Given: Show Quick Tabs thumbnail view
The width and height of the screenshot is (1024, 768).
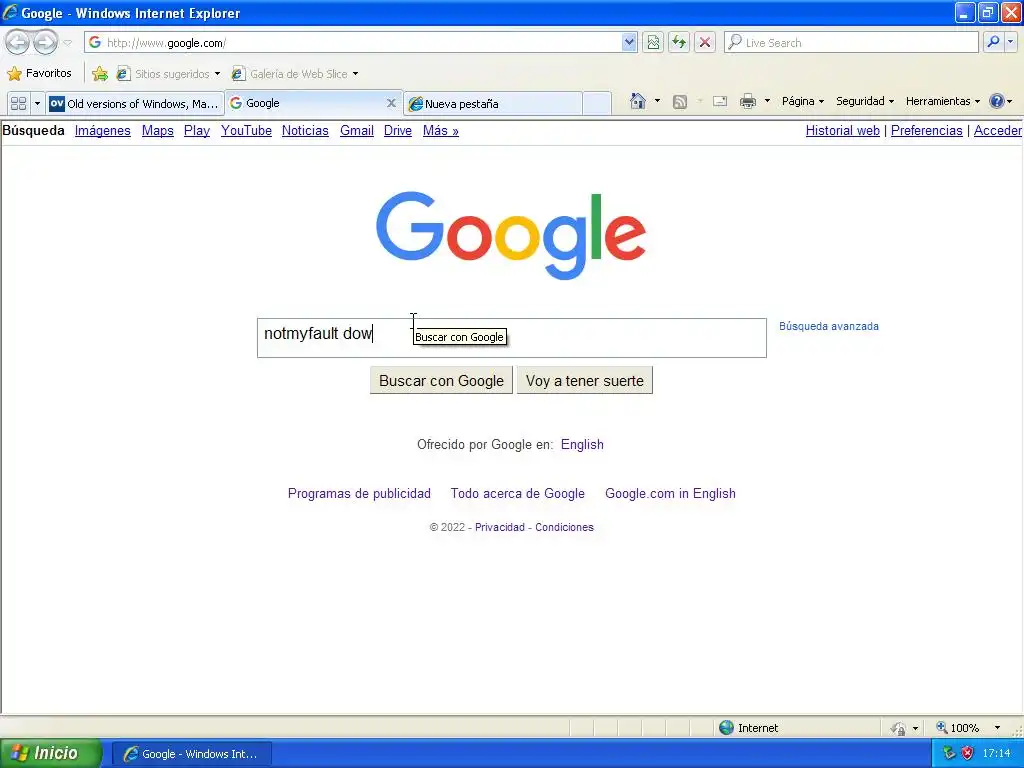Looking at the screenshot, I should (18, 103).
